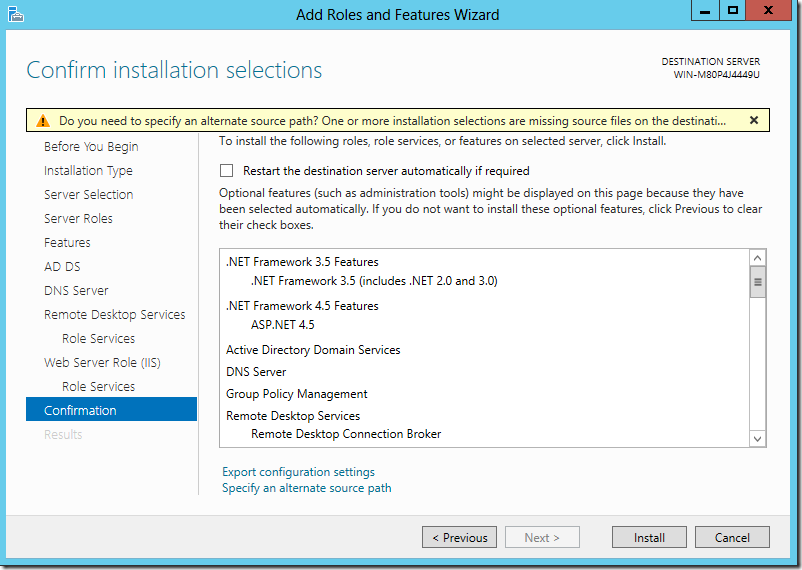Click Specify an alternate source path link
Image resolution: width=802 pixels, height=570 pixels.
coord(306,488)
